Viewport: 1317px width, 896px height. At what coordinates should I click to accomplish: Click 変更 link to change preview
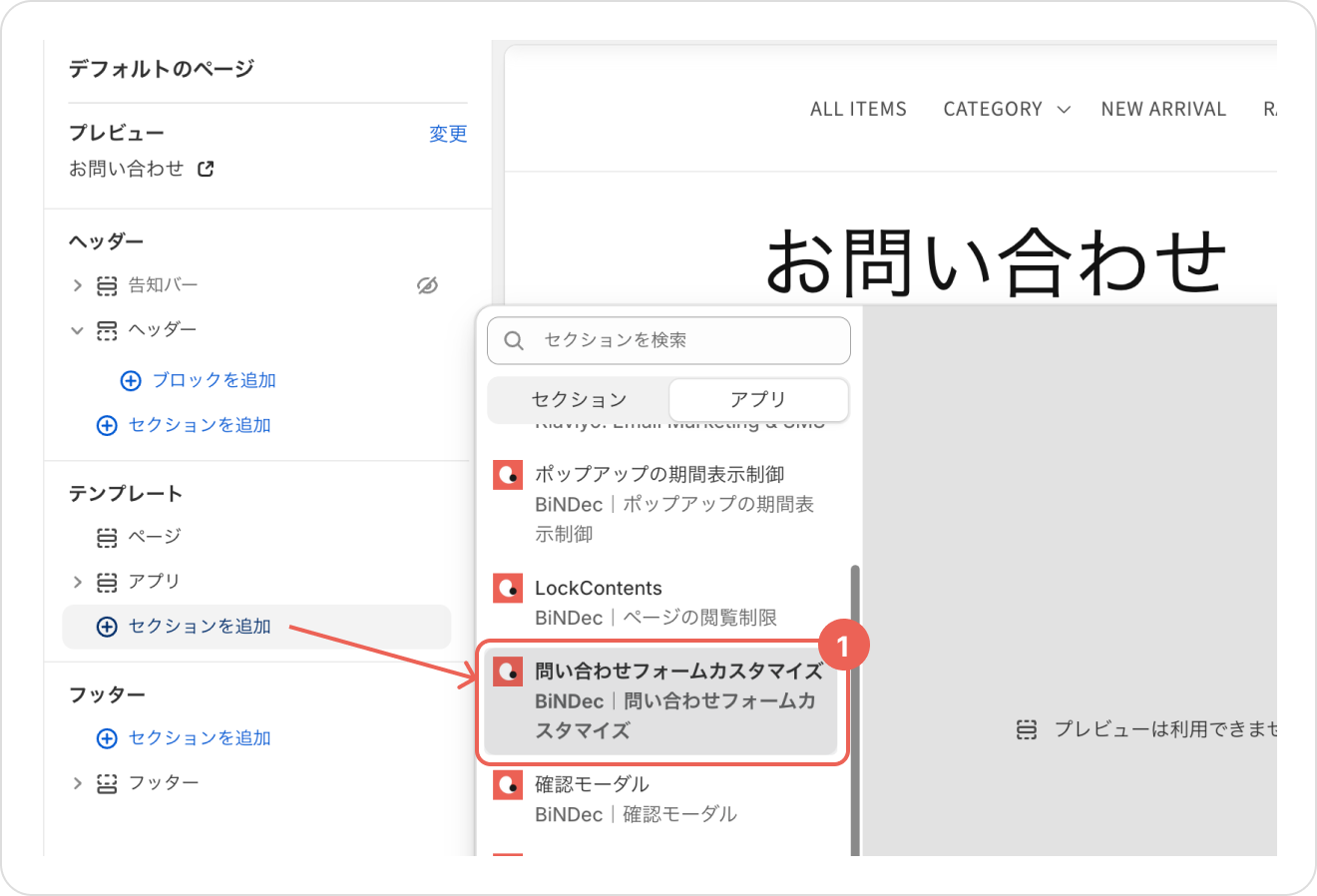point(447,134)
